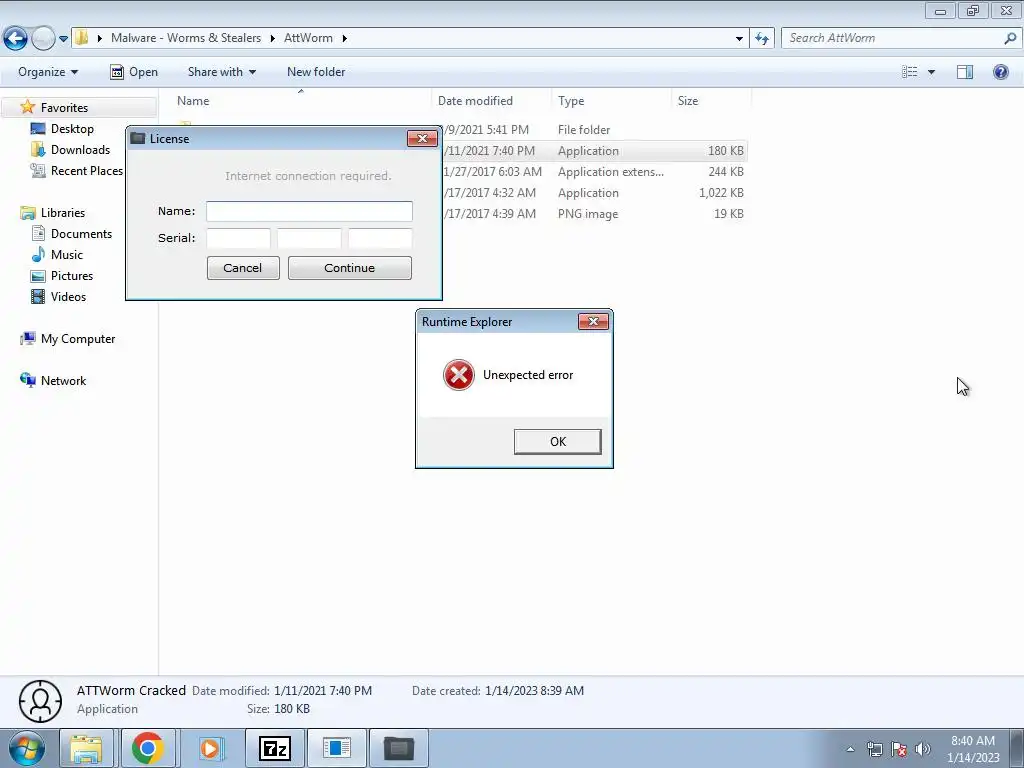Open the Organize menu

[x=48, y=72]
